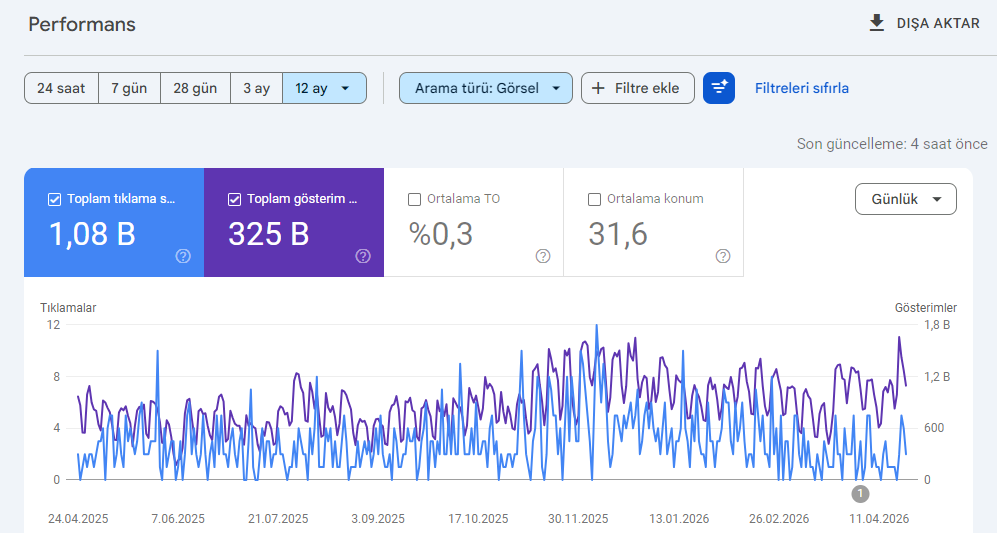
Task: Select the 24 saat range tab
Action: [x=61, y=88]
